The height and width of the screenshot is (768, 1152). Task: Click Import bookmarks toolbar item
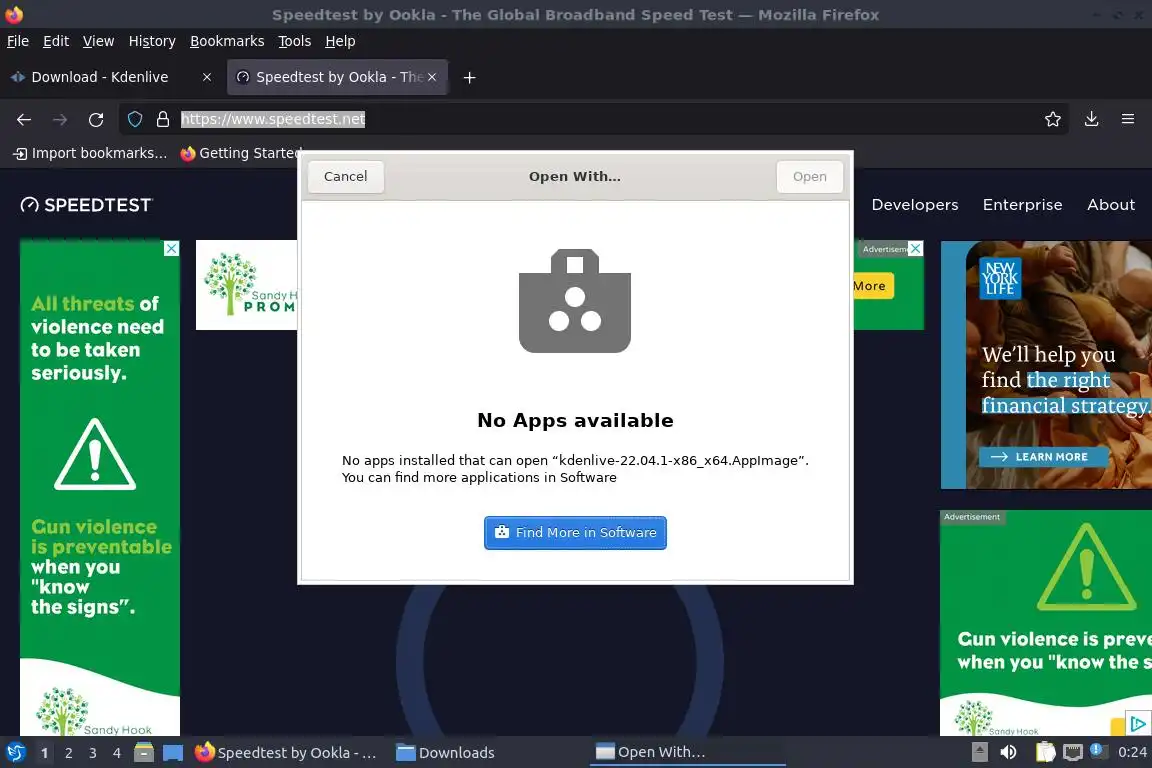(x=90, y=153)
